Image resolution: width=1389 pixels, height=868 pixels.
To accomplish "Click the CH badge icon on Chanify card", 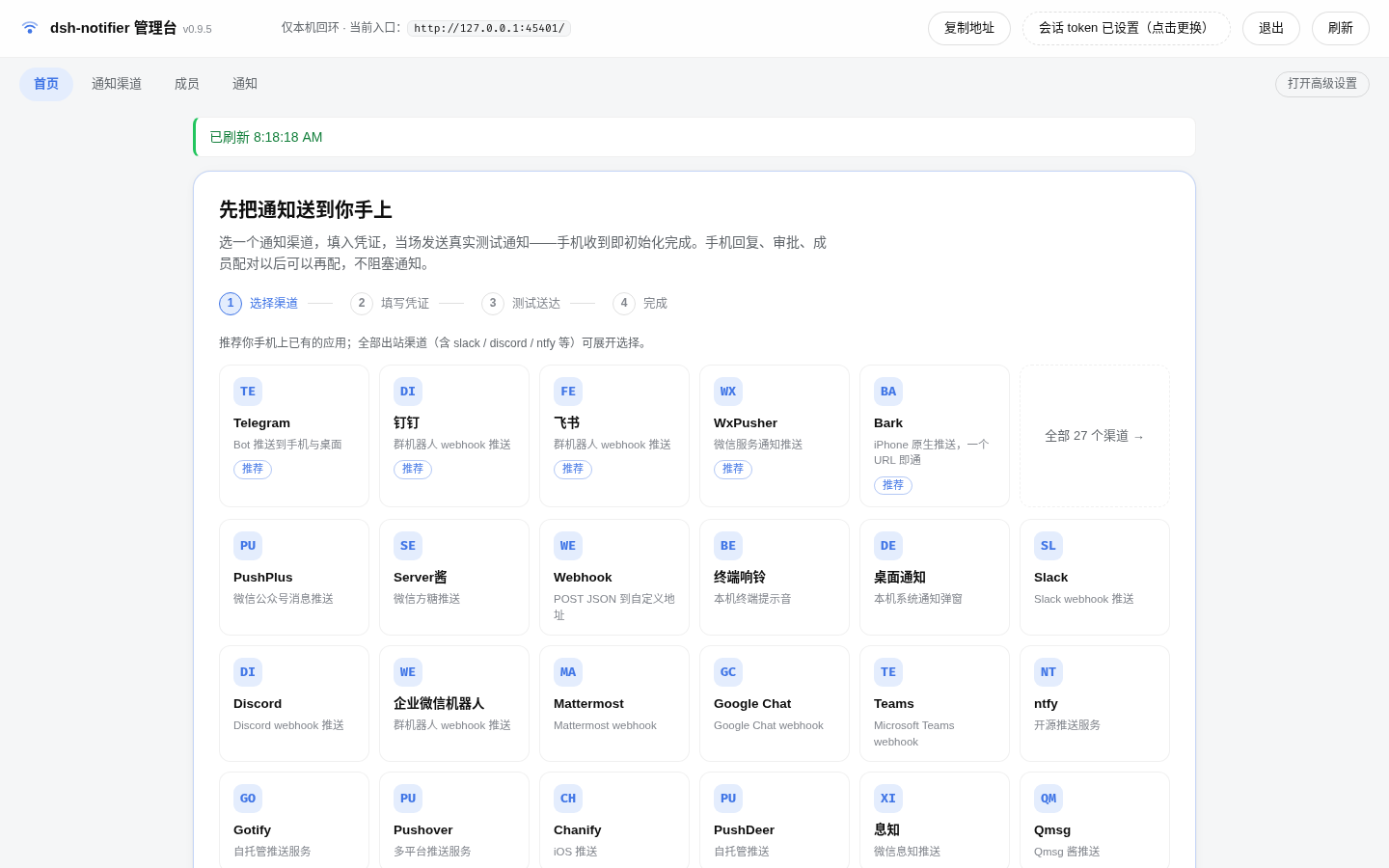I will tap(568, 799).
